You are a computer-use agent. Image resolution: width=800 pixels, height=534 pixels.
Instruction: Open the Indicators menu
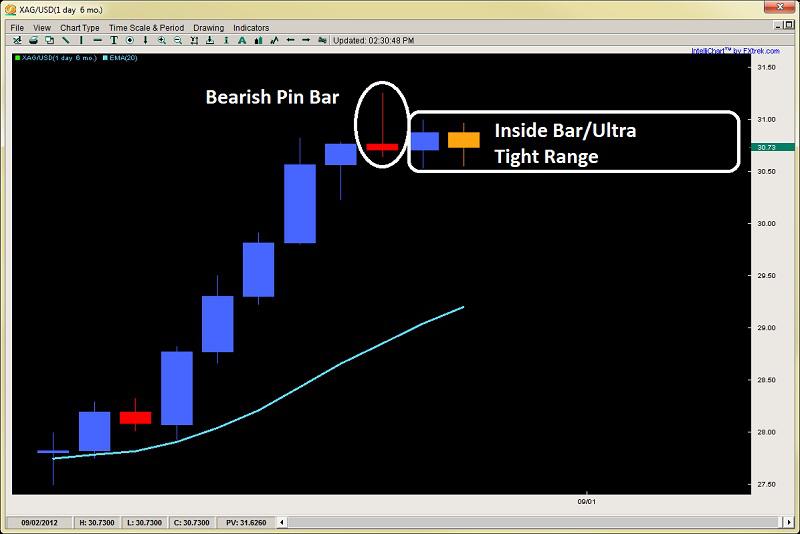click(251, 28)
